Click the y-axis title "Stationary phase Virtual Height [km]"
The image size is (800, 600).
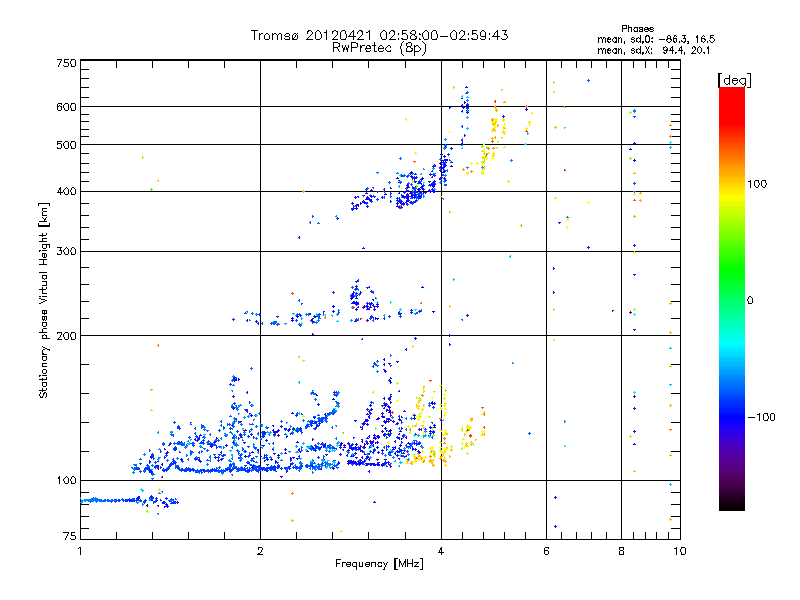pyautogui.click(x=44, y=301)
